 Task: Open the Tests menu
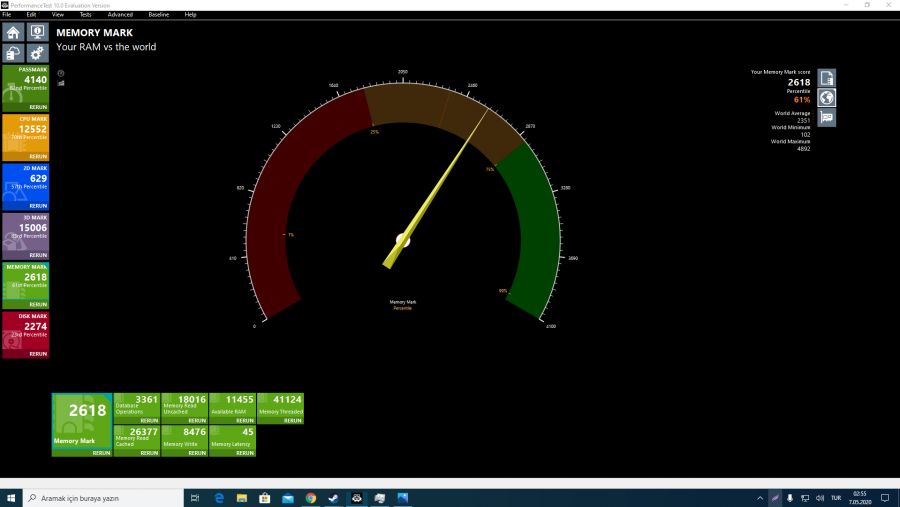[86, 15]
